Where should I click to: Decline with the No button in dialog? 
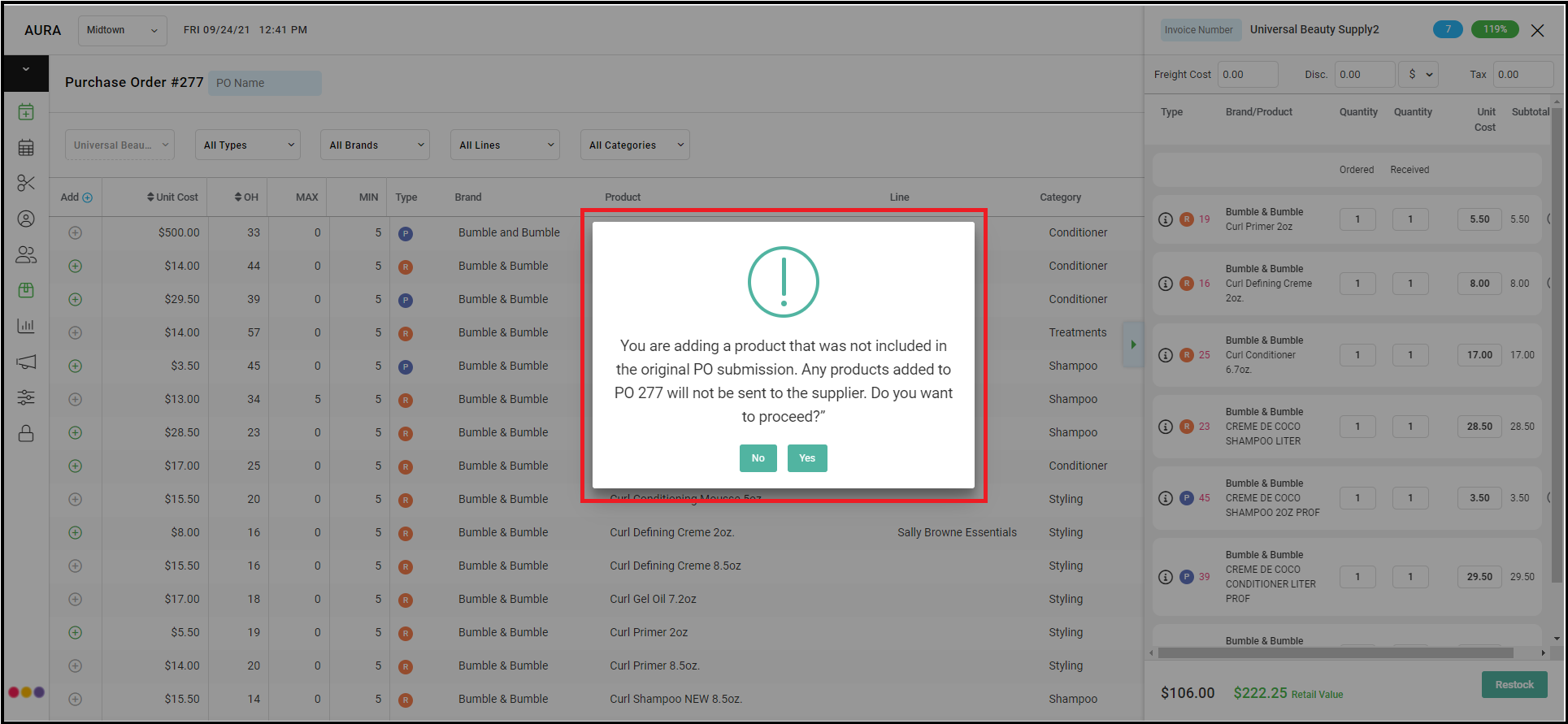pyautogui.click(x=758, y=458)
